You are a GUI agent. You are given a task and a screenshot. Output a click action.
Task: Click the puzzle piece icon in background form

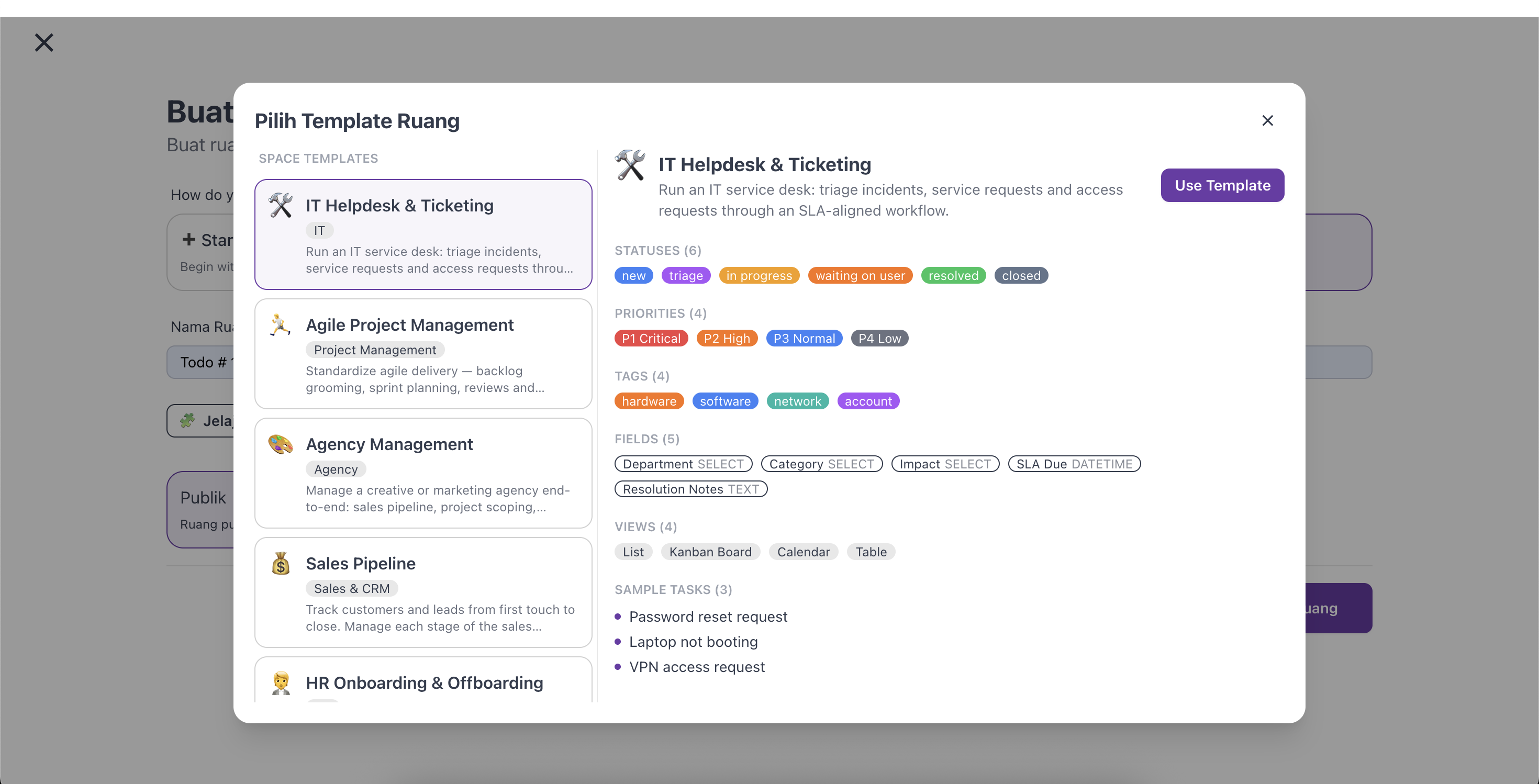point(187,420)
